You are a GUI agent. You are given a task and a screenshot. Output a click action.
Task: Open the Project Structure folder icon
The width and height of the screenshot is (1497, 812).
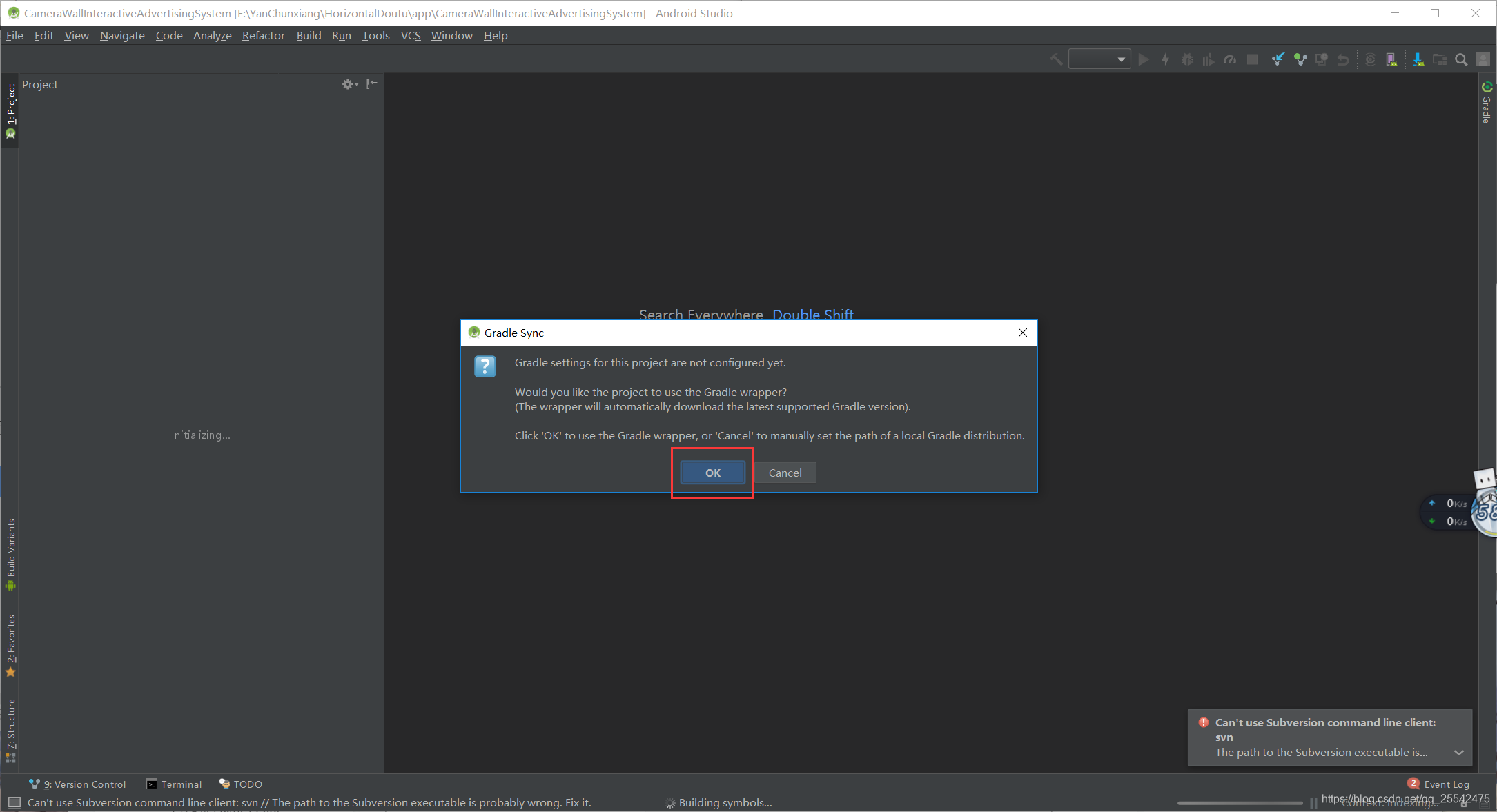(1440, 59)
